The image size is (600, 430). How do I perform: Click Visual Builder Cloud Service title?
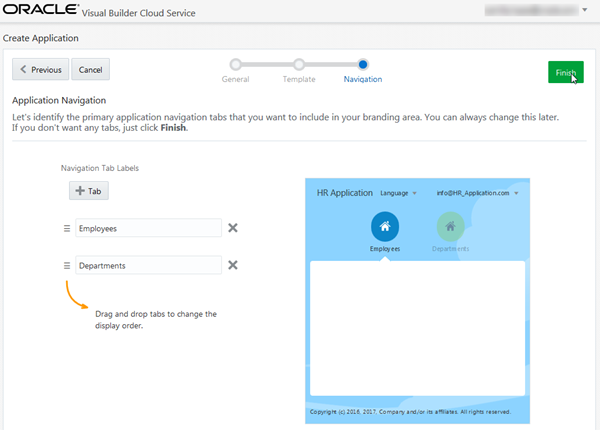[139, 13]
